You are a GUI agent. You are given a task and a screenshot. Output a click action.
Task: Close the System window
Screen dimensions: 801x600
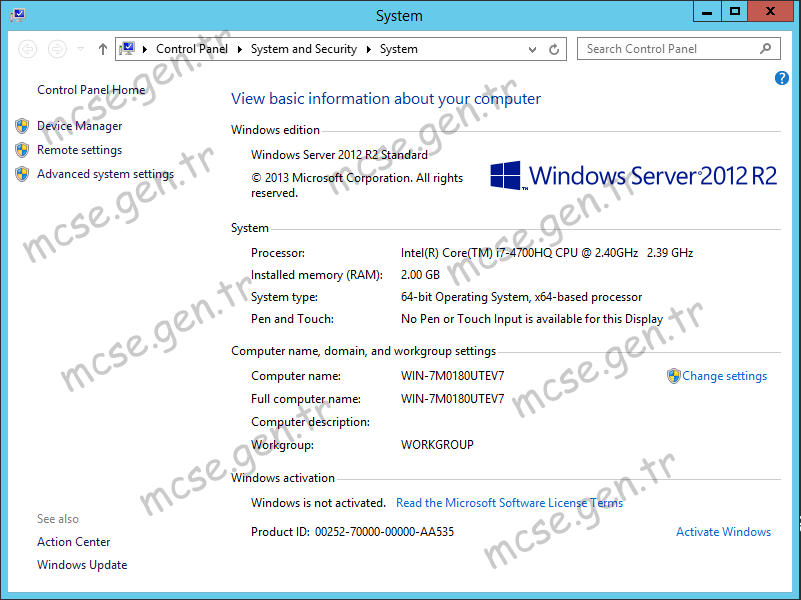(x=770, y=12)
